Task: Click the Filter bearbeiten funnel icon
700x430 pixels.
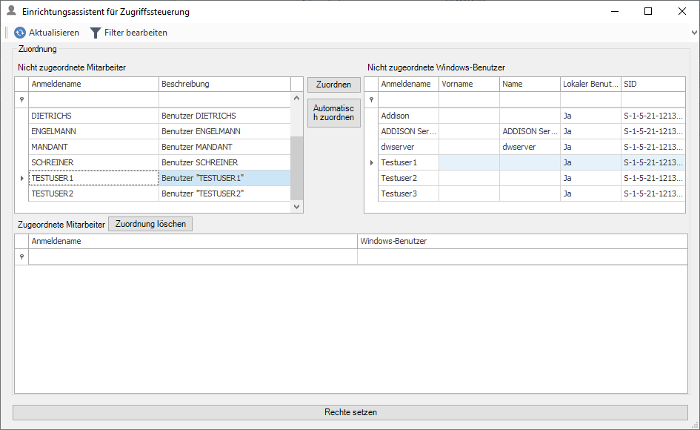Action: click(95, 33)
